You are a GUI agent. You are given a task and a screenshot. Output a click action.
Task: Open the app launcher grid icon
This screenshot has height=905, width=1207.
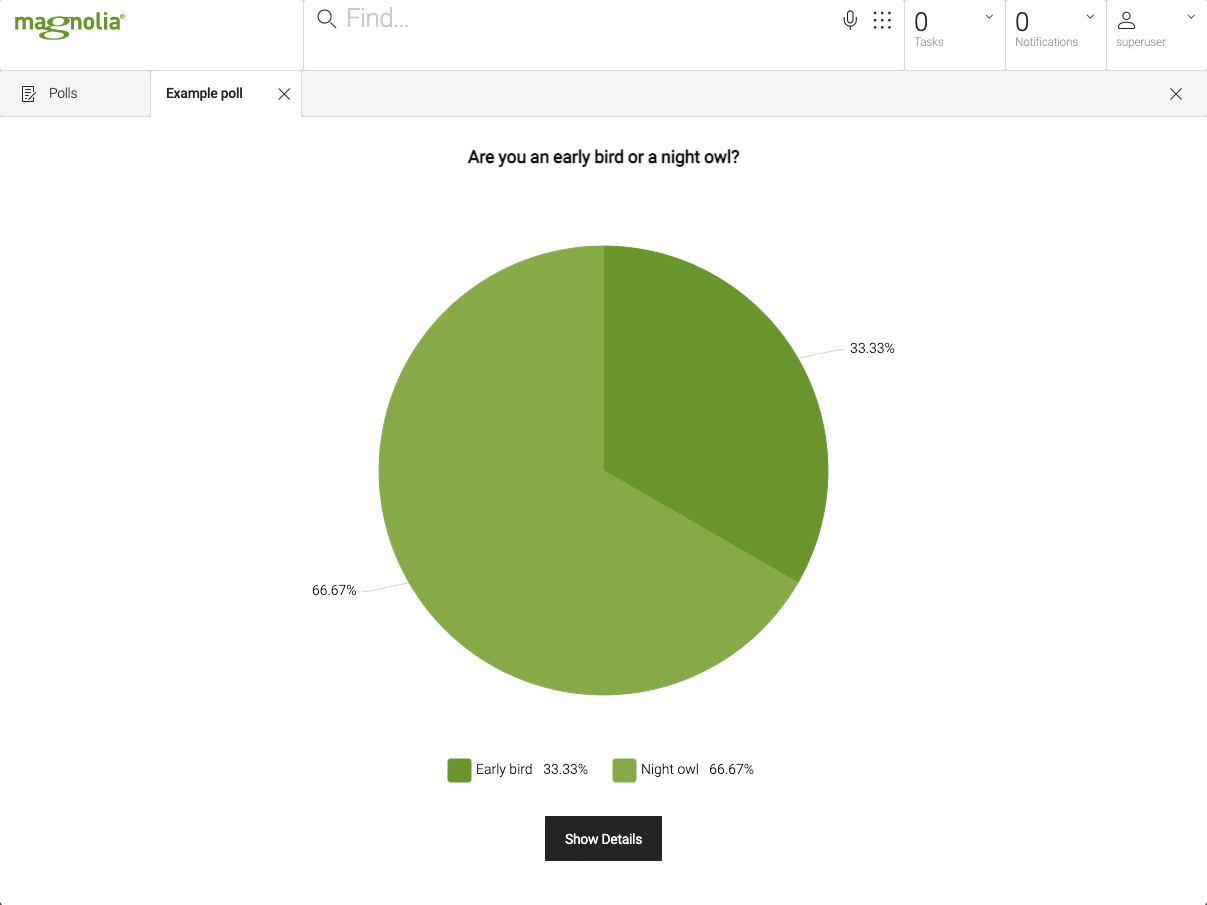pos(881,18)
